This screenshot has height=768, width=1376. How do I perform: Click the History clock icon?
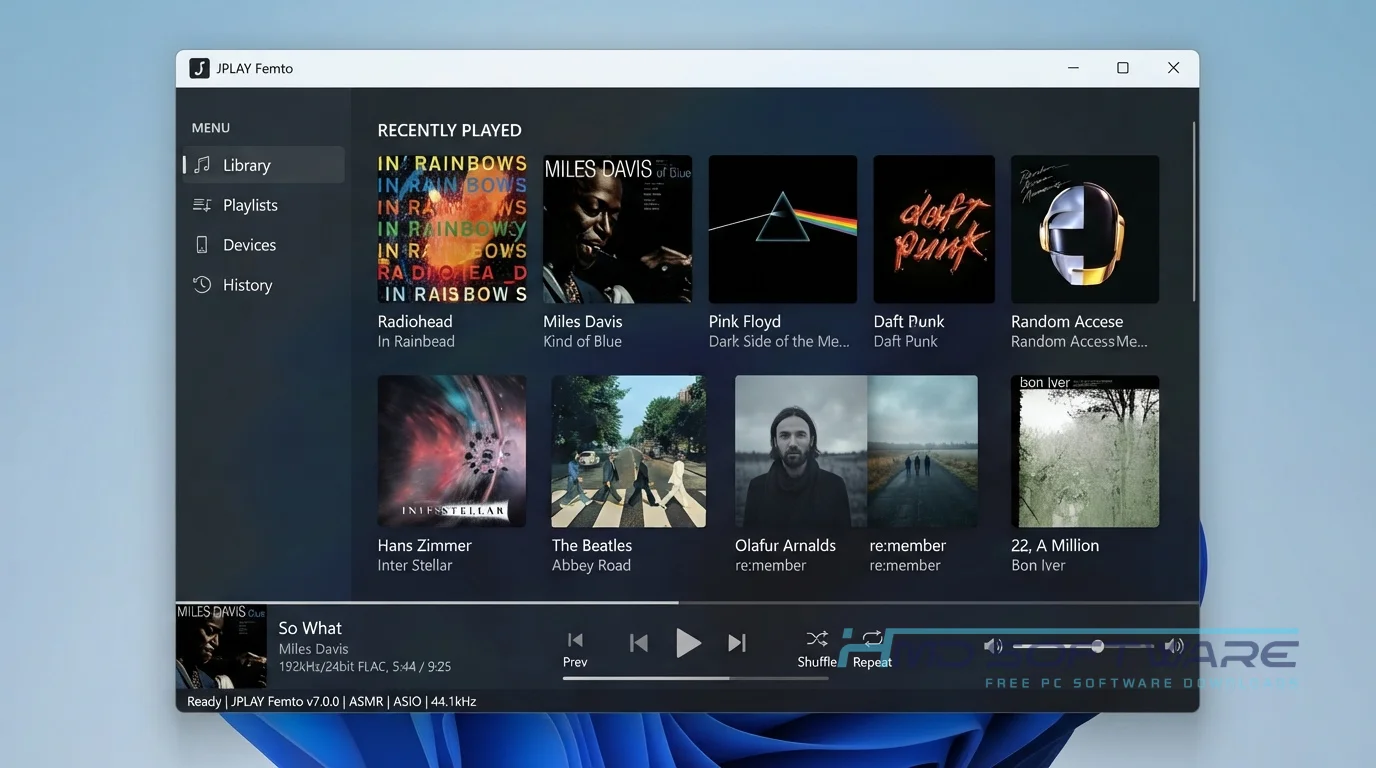coord(202,285)
